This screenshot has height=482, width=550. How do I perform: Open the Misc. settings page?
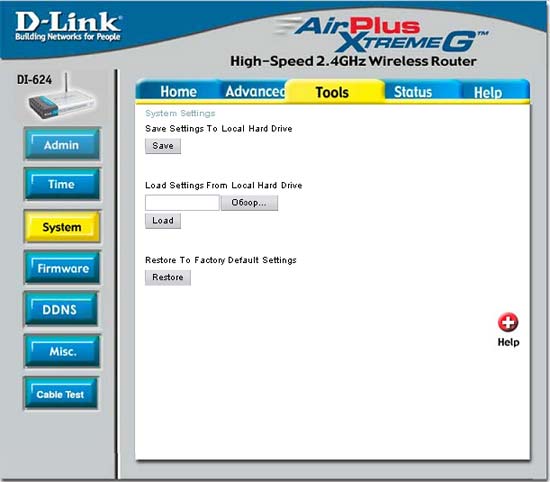coord(62,351)
